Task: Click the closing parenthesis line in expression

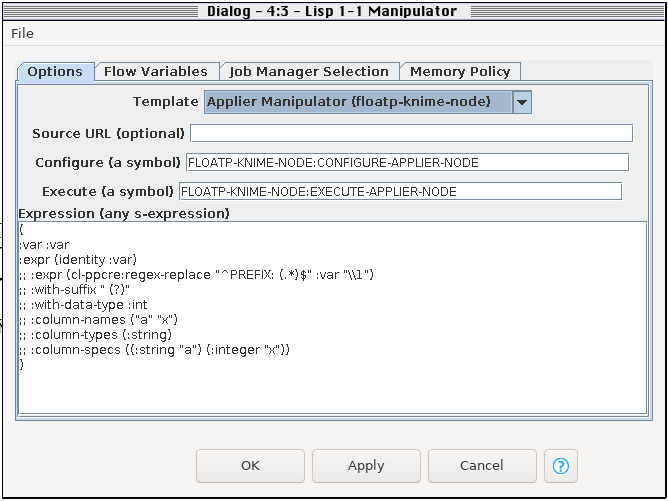Action: (22, 364)
